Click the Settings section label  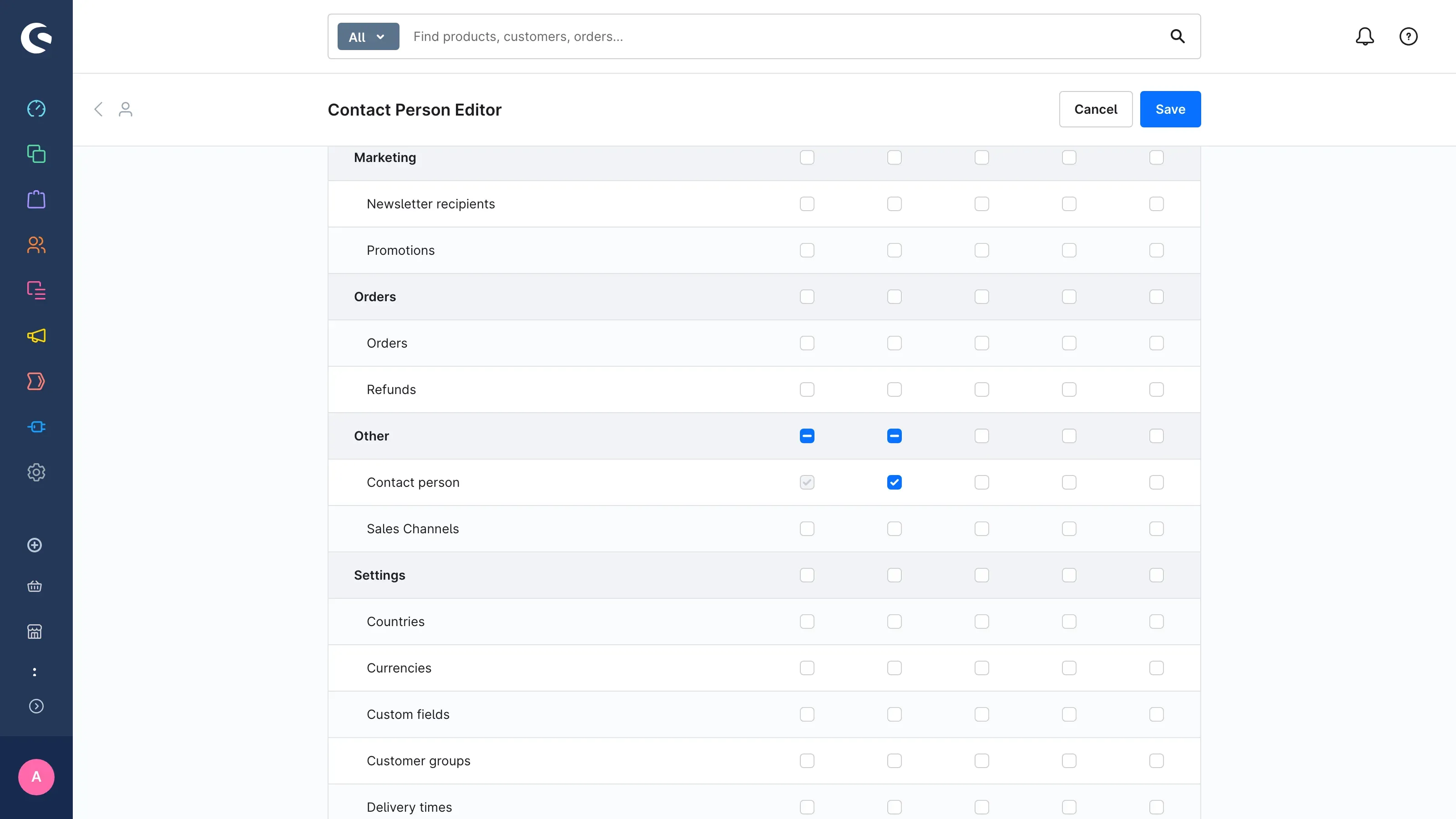(x=379, y=576)
